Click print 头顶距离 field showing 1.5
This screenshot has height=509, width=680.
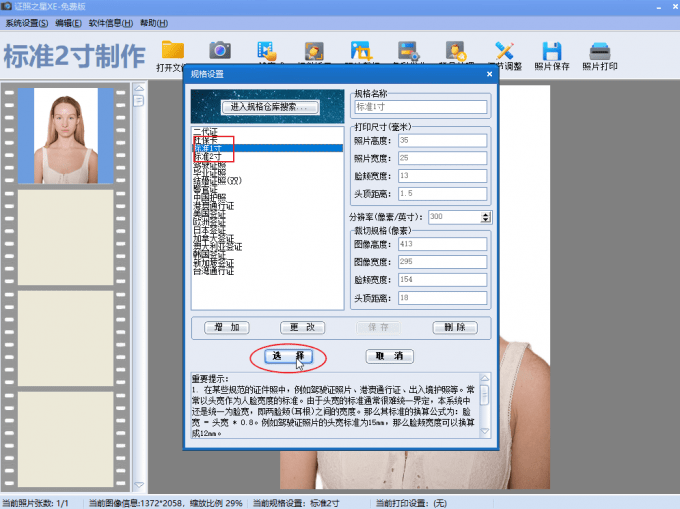click(x=442, y=194)
